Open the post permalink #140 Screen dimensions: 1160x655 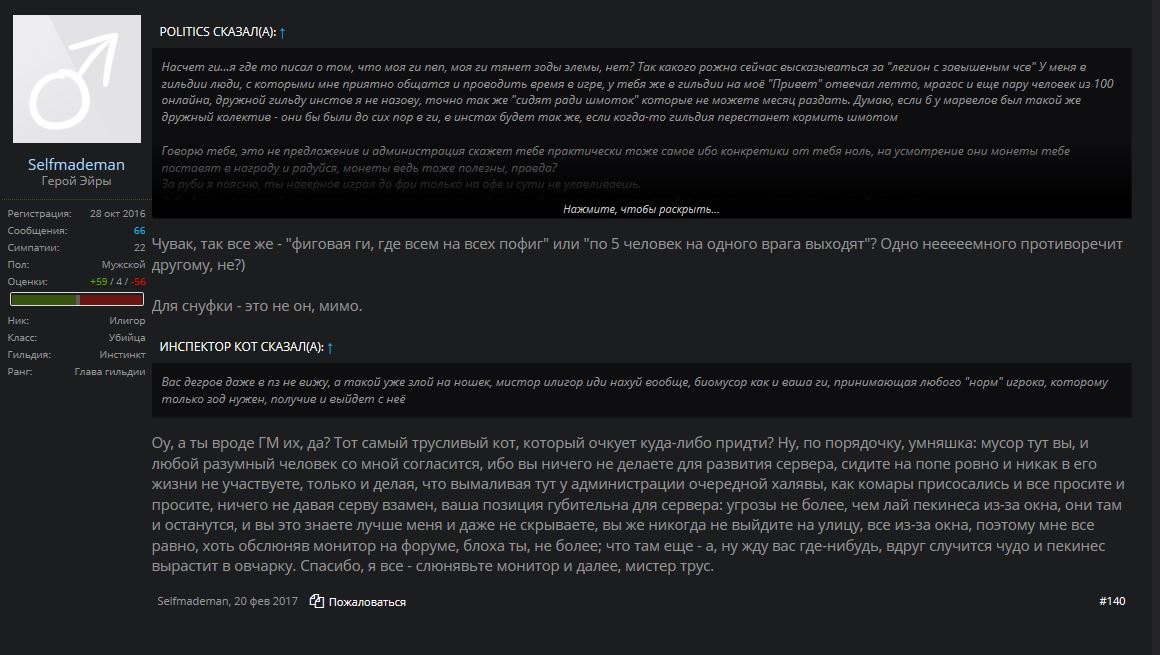(x=1112, y=601)
